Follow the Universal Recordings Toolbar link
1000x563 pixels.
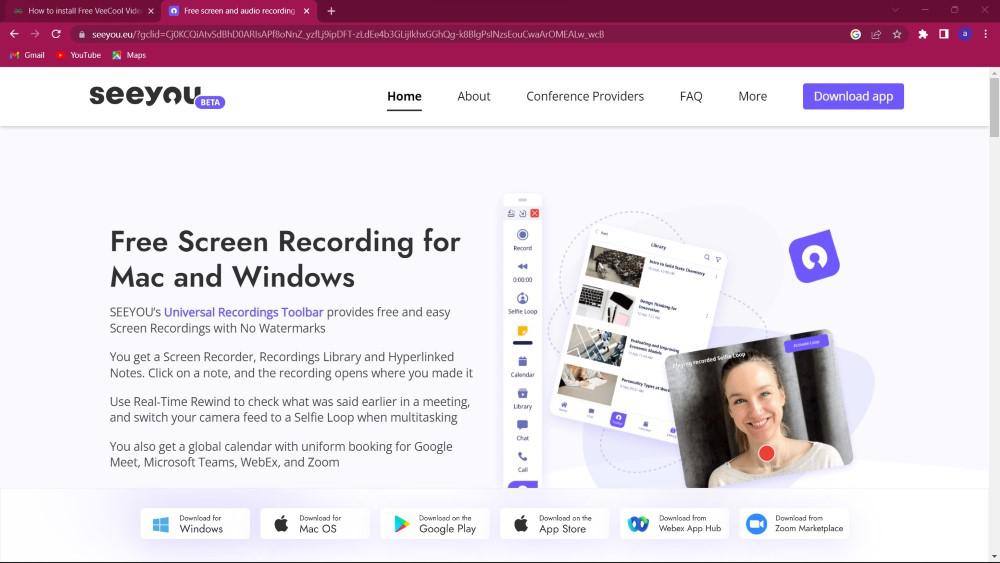click(244, 312)
